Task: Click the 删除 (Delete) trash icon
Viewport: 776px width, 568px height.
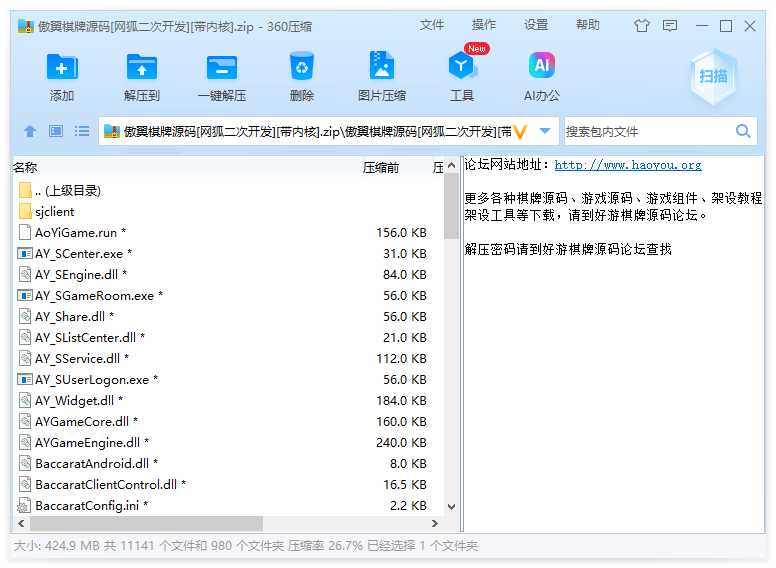Action: coord(301,66)
